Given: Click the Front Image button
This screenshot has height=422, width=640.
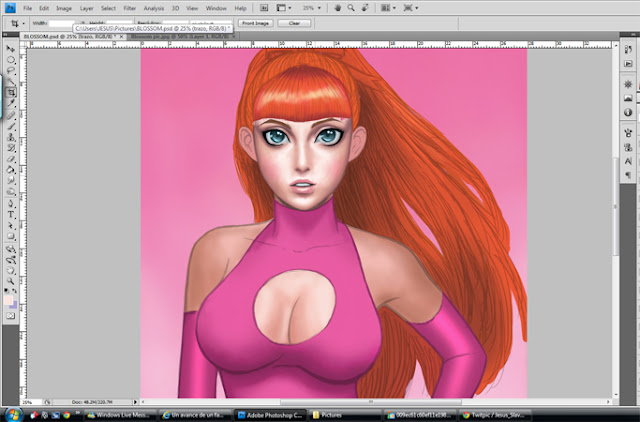Looking at the screenshot, I should (x=256, y=23).
